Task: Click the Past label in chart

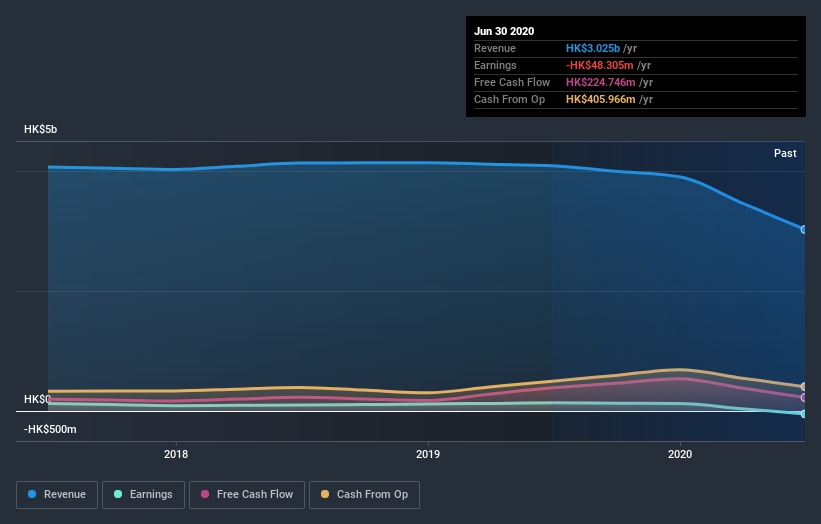Action: point(785,153)
